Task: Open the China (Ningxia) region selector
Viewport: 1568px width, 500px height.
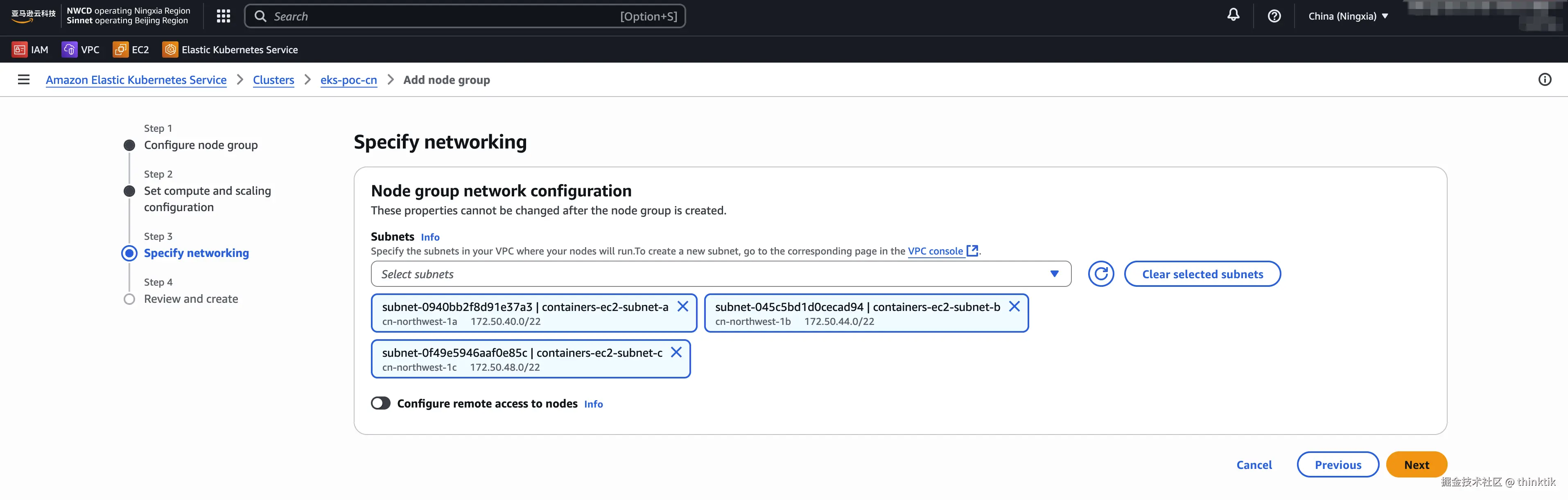Action: (x=1348, y=16)
